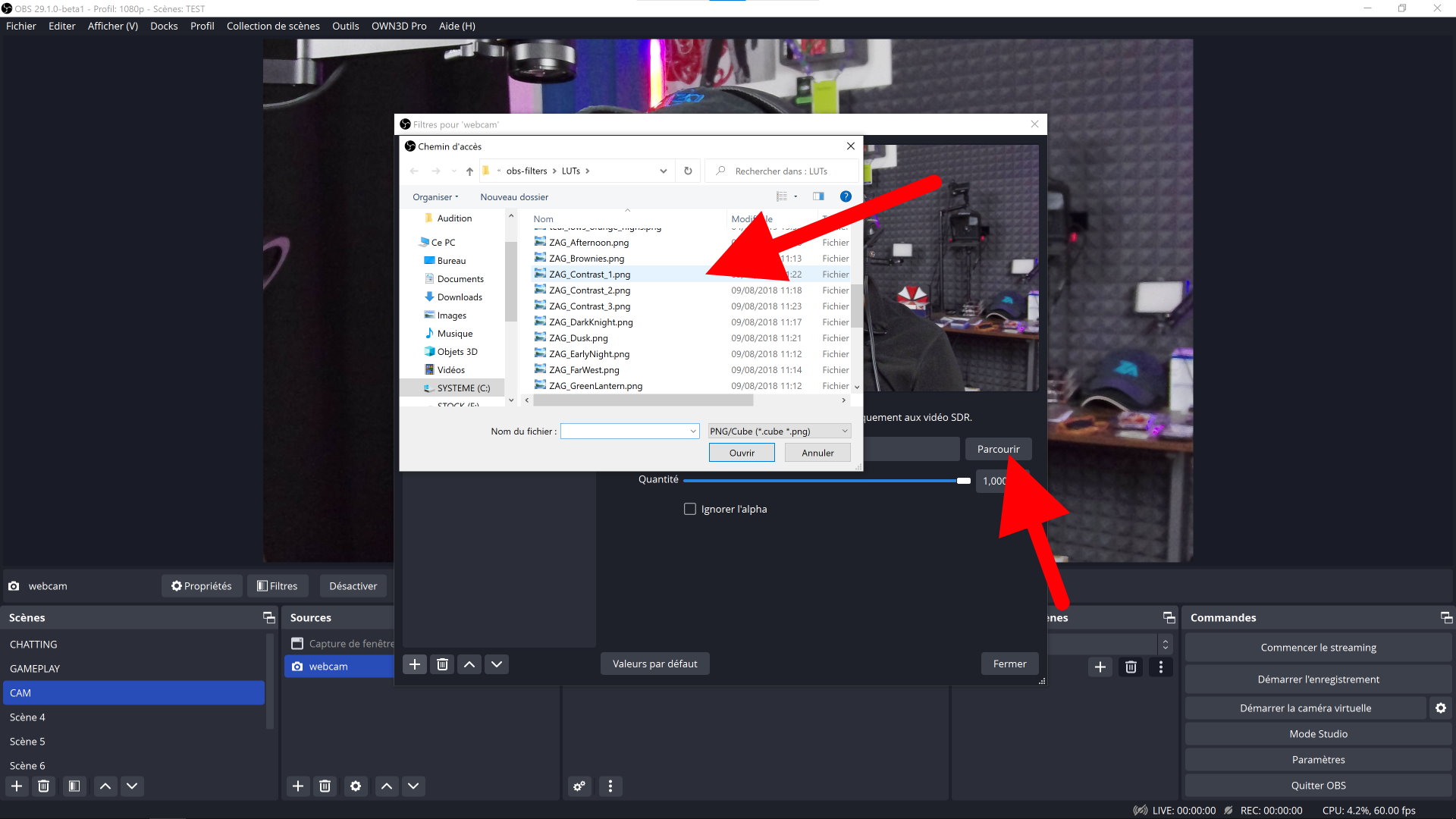Click the add filter plus button

415,664
